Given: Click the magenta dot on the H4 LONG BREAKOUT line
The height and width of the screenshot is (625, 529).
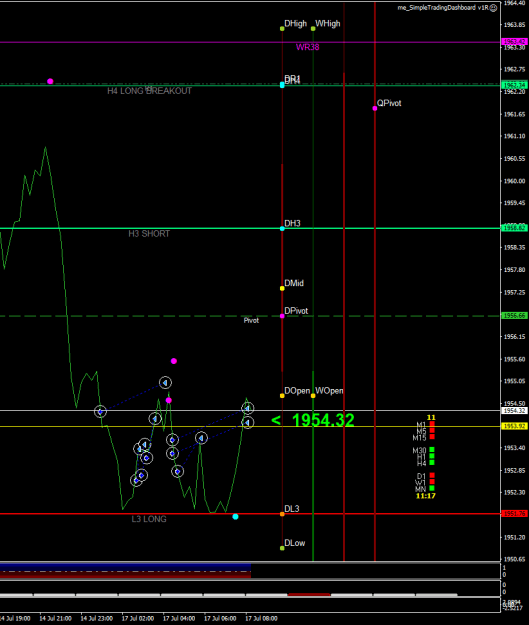Looking at the screenshot, I should 50,81.
